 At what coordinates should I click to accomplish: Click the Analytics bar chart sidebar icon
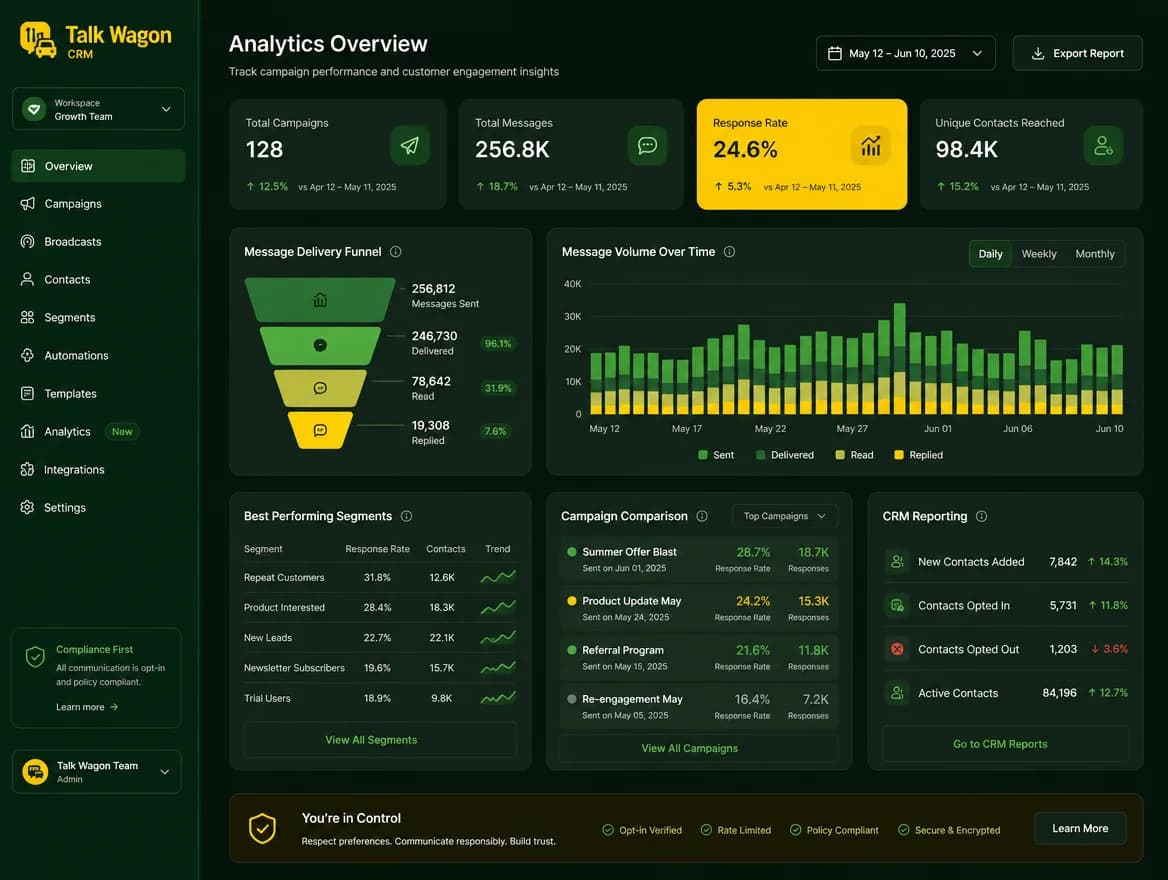click(x=28, y=431)
